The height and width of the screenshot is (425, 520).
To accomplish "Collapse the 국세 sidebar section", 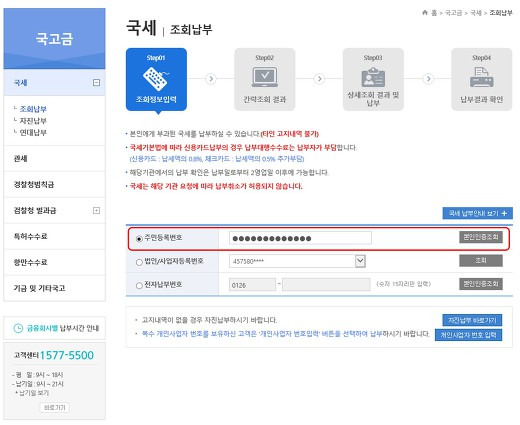I will [x=96, y=82].
